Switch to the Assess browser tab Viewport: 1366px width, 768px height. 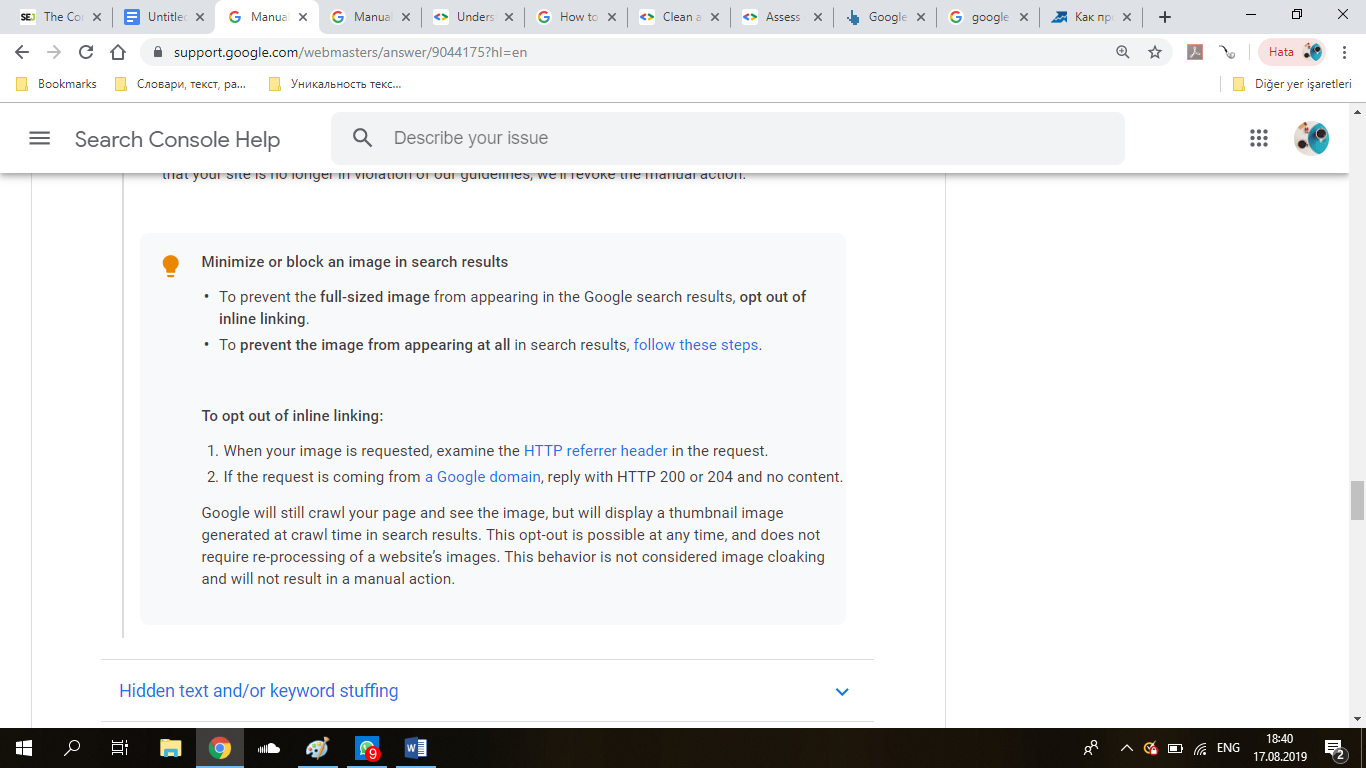pyautogui.click(x=784, y=17)
